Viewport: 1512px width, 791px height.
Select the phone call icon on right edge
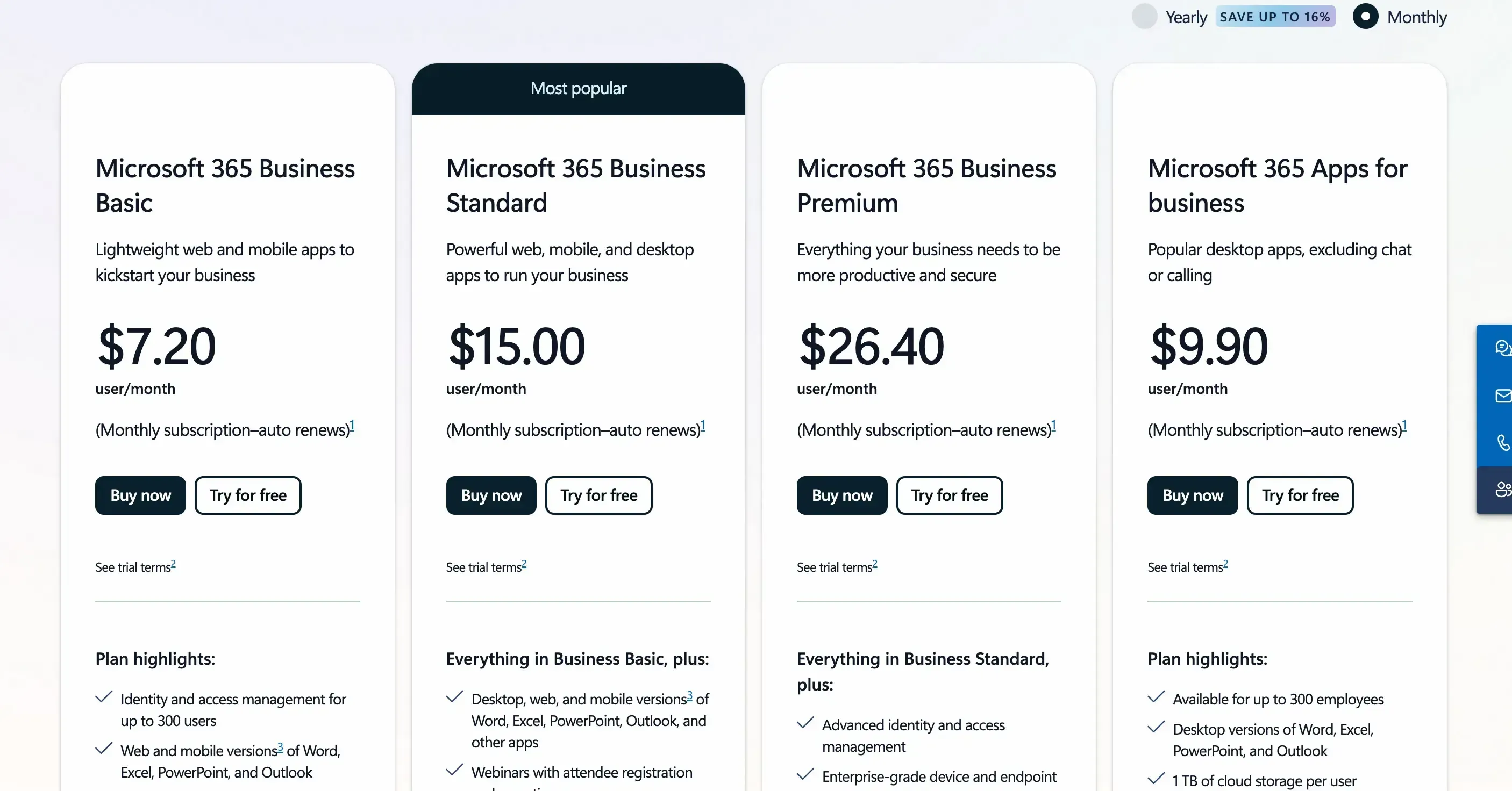(1501, 442)
